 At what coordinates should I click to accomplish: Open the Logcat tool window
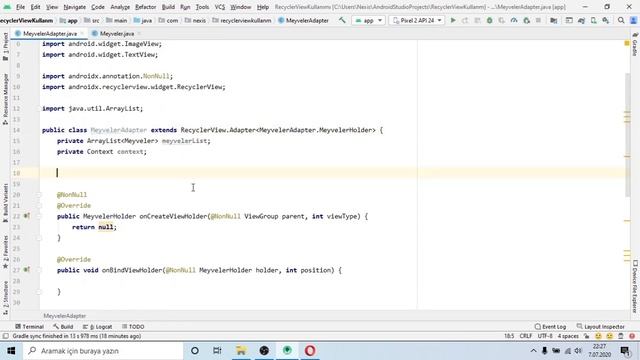pyautogui.click(x=98, y=327)
